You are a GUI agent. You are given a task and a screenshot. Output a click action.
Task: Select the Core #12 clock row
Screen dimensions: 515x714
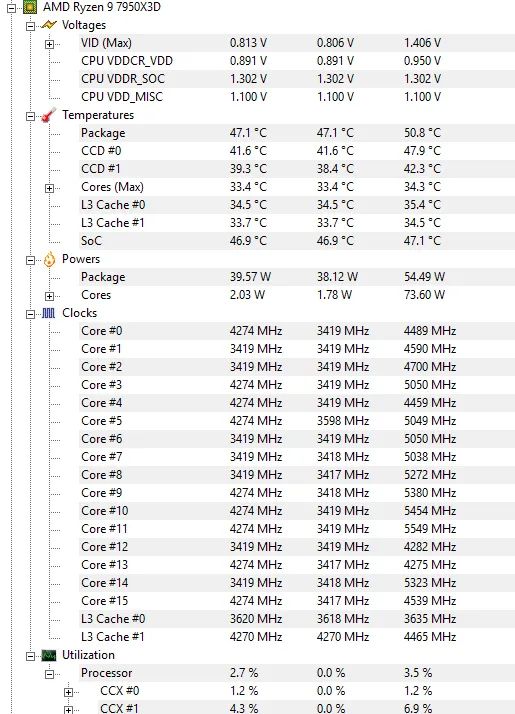point(297,546)
